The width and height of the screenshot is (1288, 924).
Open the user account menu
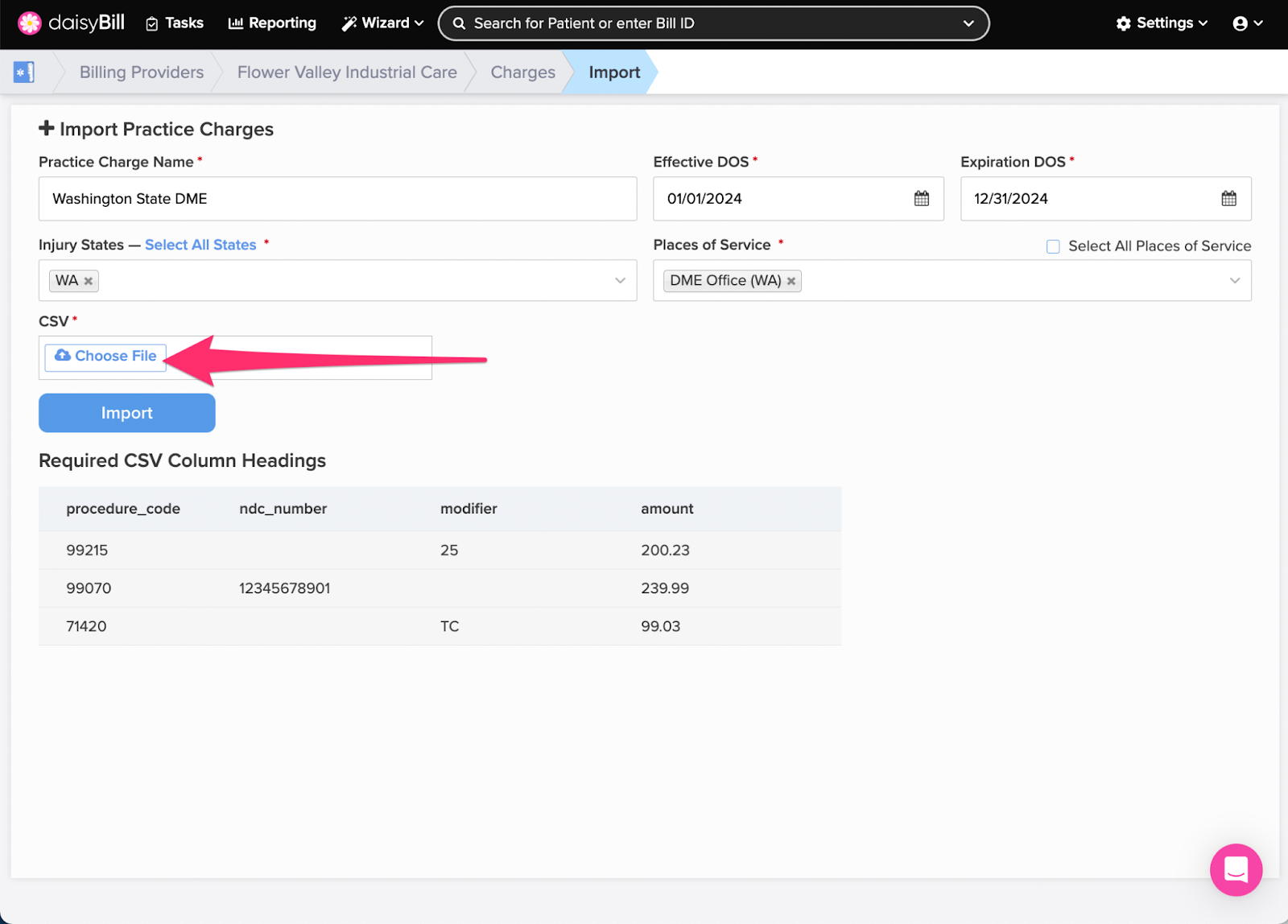click(x=1248, y=23)
